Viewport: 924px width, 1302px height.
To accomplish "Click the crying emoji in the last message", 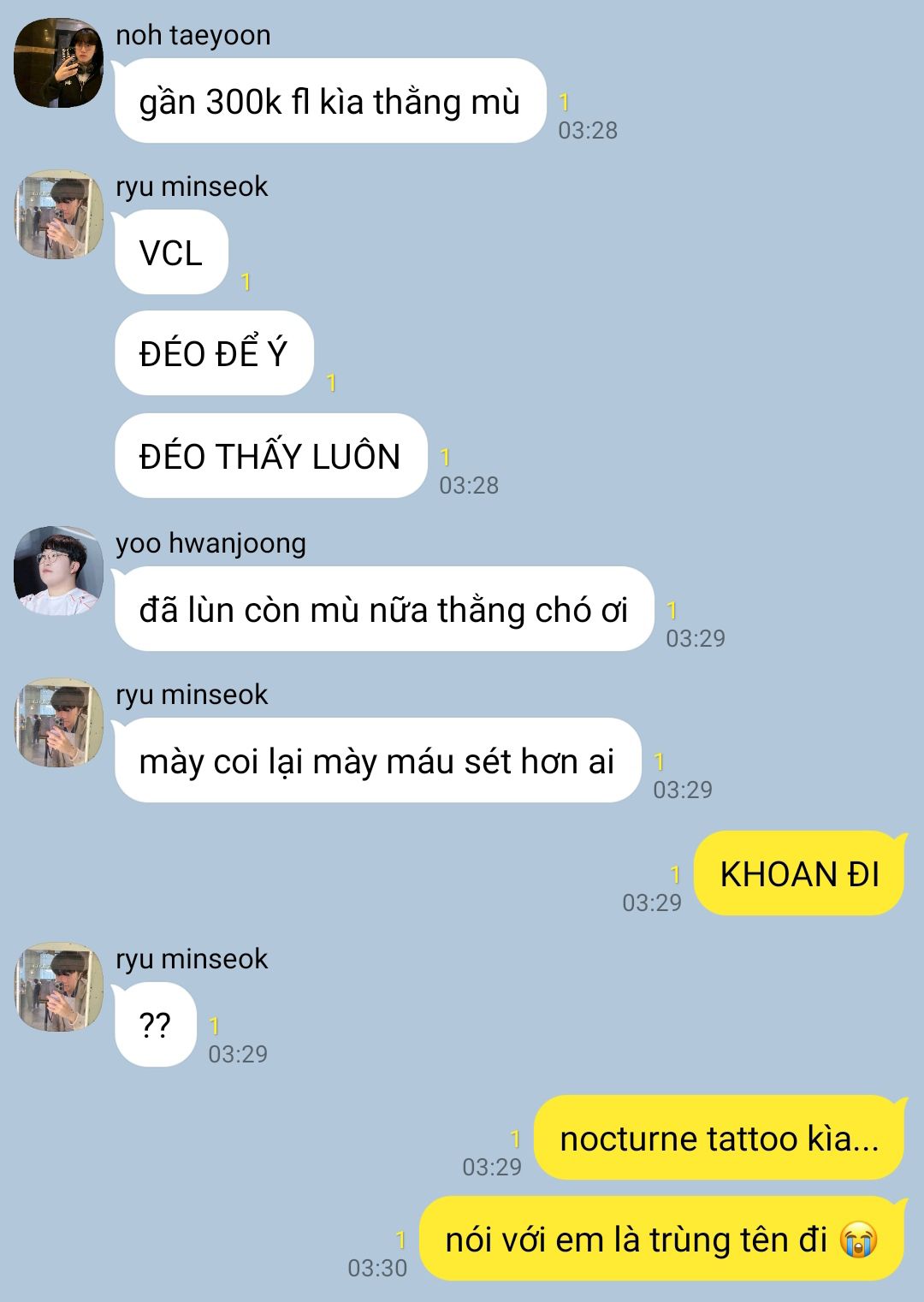I will (x=859, y=1239).
